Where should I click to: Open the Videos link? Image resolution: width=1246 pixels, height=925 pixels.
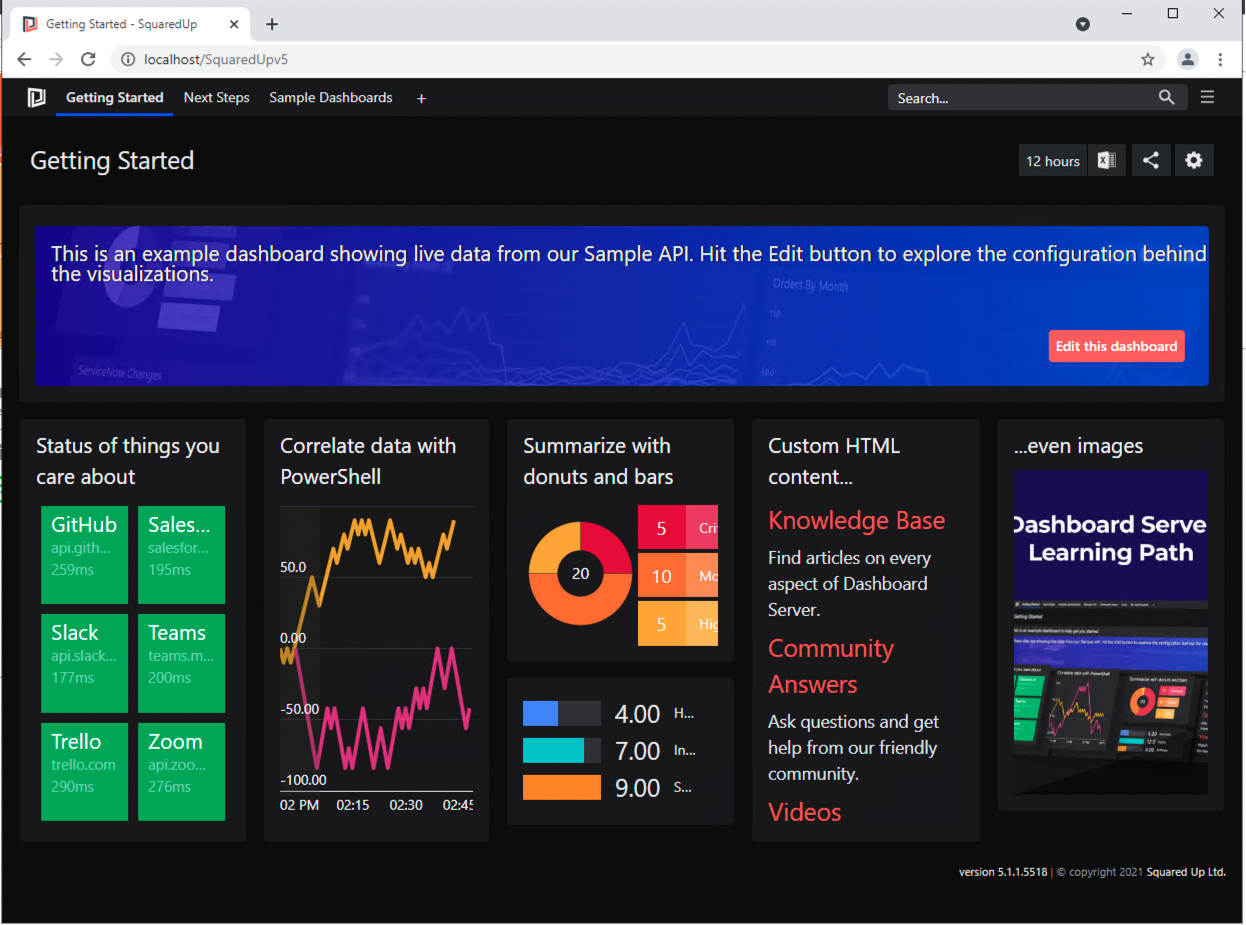tap(805, 812)
